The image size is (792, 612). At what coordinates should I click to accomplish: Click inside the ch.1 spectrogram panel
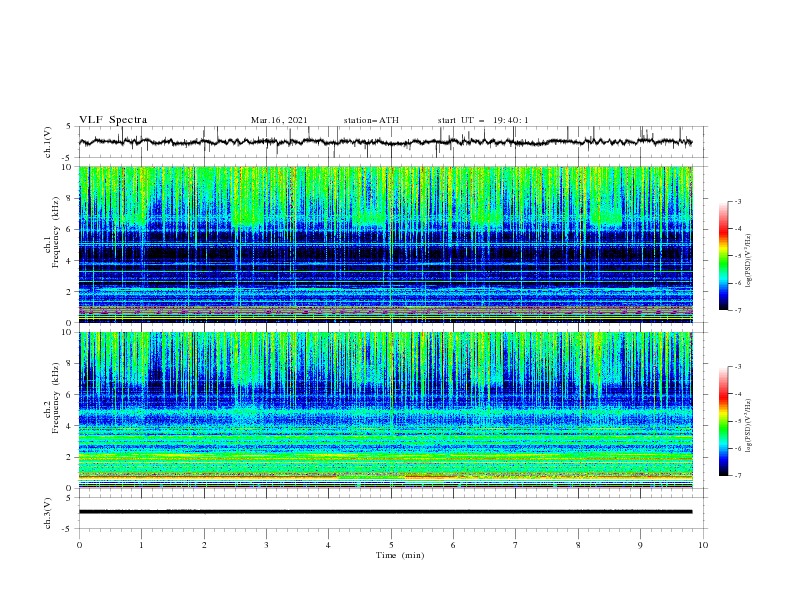[x=385, y=244]
